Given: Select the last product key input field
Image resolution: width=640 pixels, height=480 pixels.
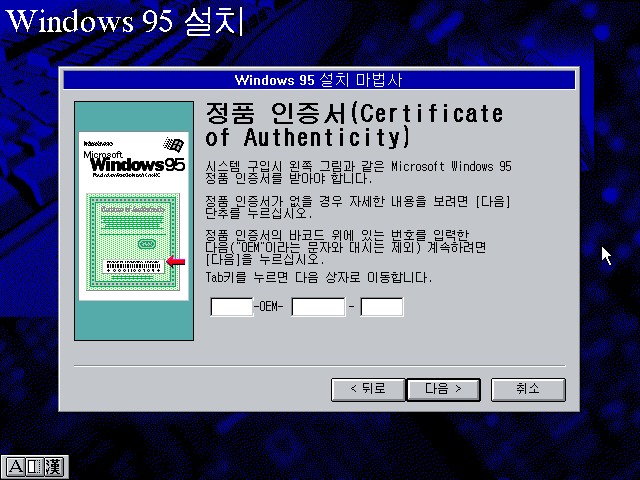Looking at the screenshot, I should coord(382,307).
